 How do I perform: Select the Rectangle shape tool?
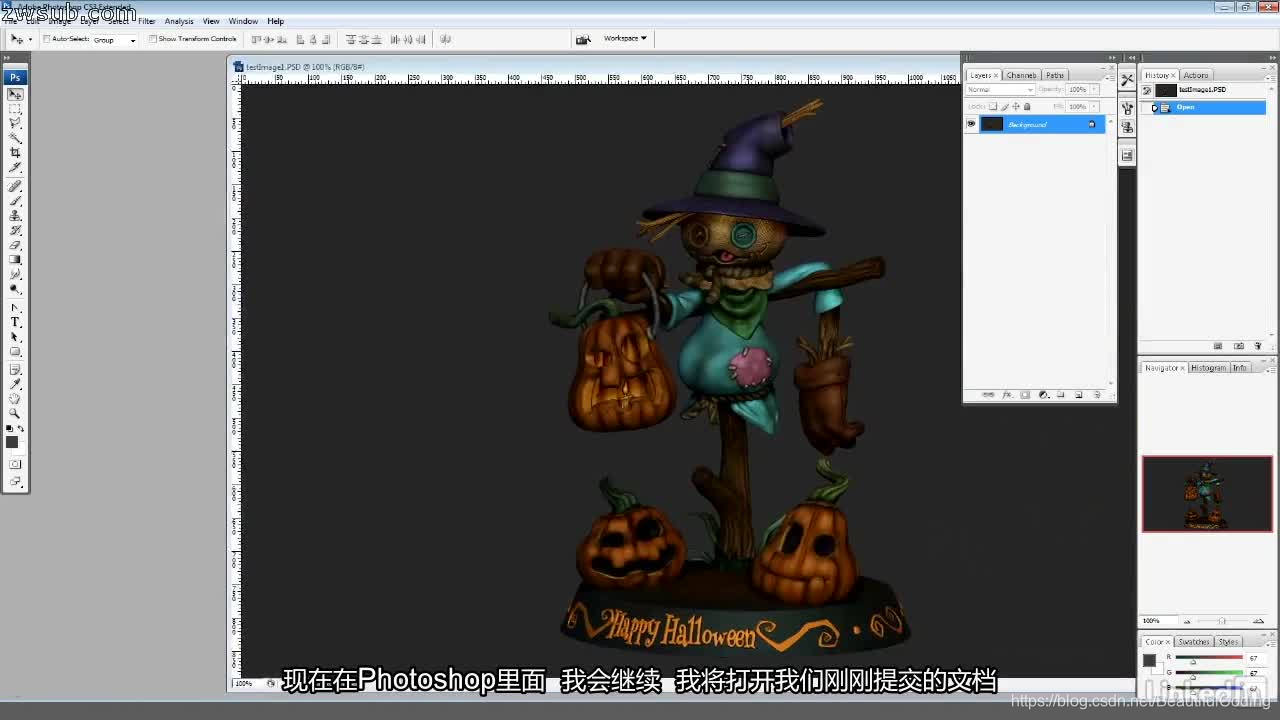pos(15,352)
